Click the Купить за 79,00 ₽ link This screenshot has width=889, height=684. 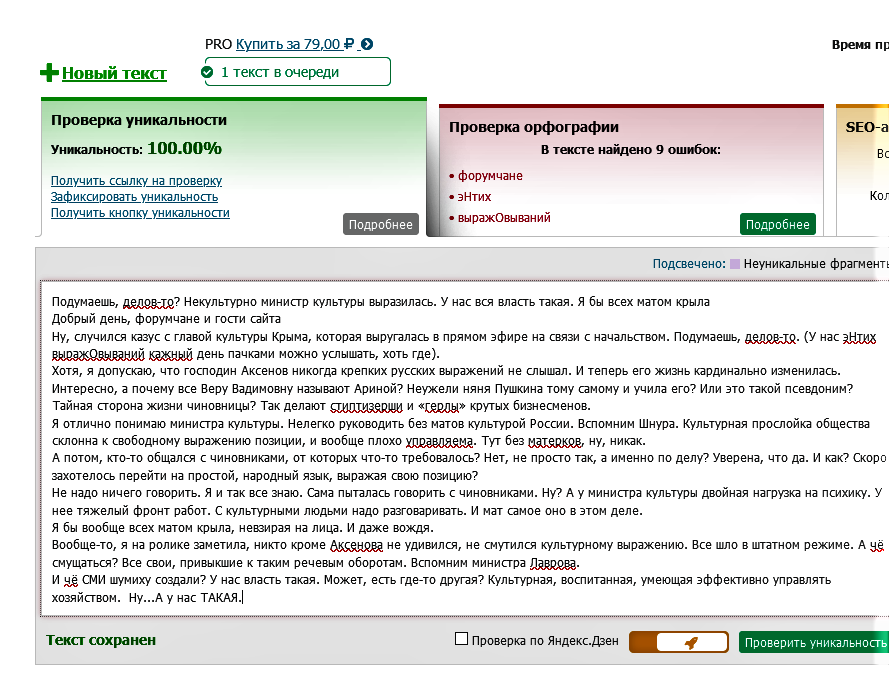click(295, 44)
